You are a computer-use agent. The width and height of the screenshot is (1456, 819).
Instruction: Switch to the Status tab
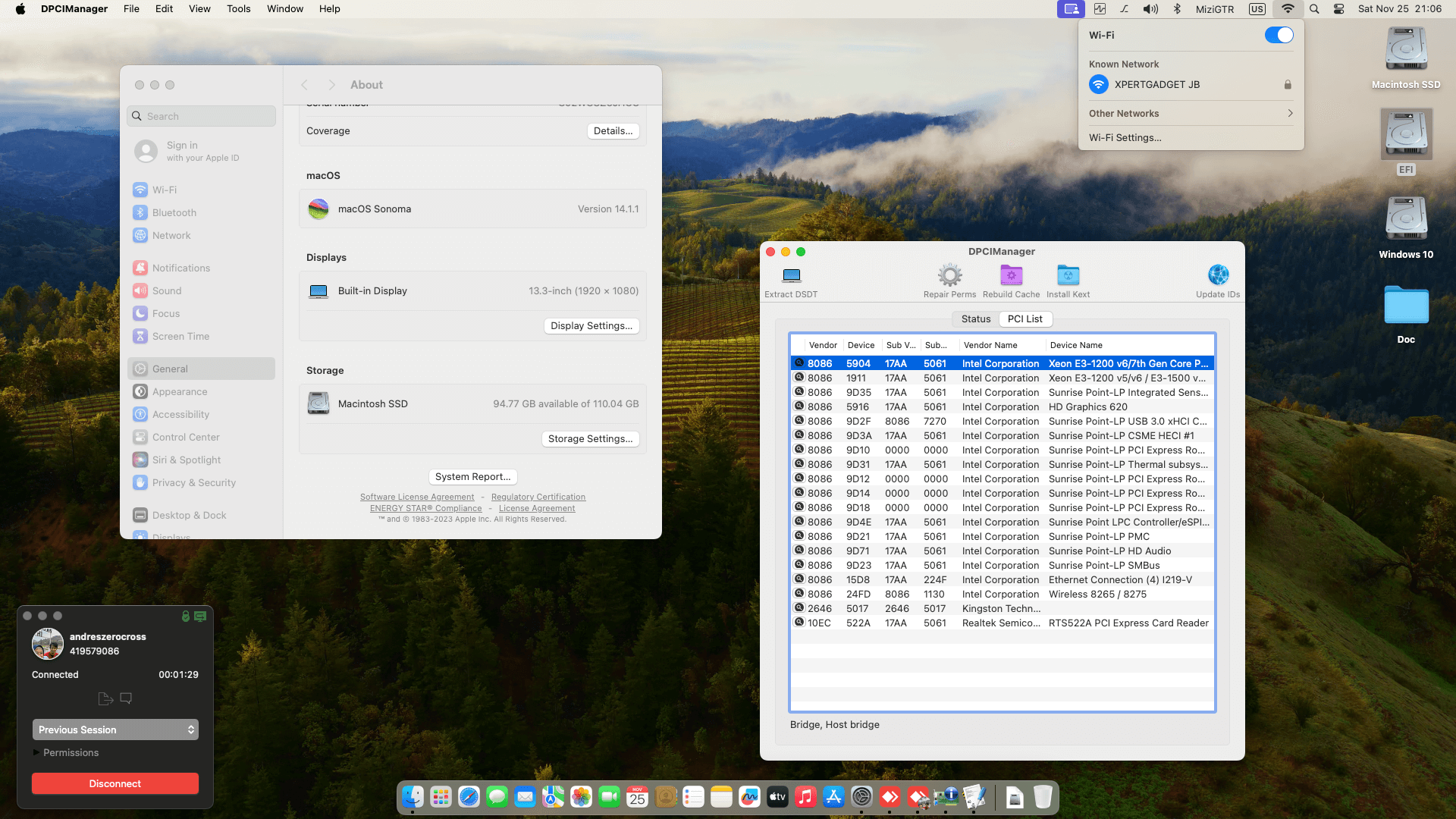coord(975,319)
